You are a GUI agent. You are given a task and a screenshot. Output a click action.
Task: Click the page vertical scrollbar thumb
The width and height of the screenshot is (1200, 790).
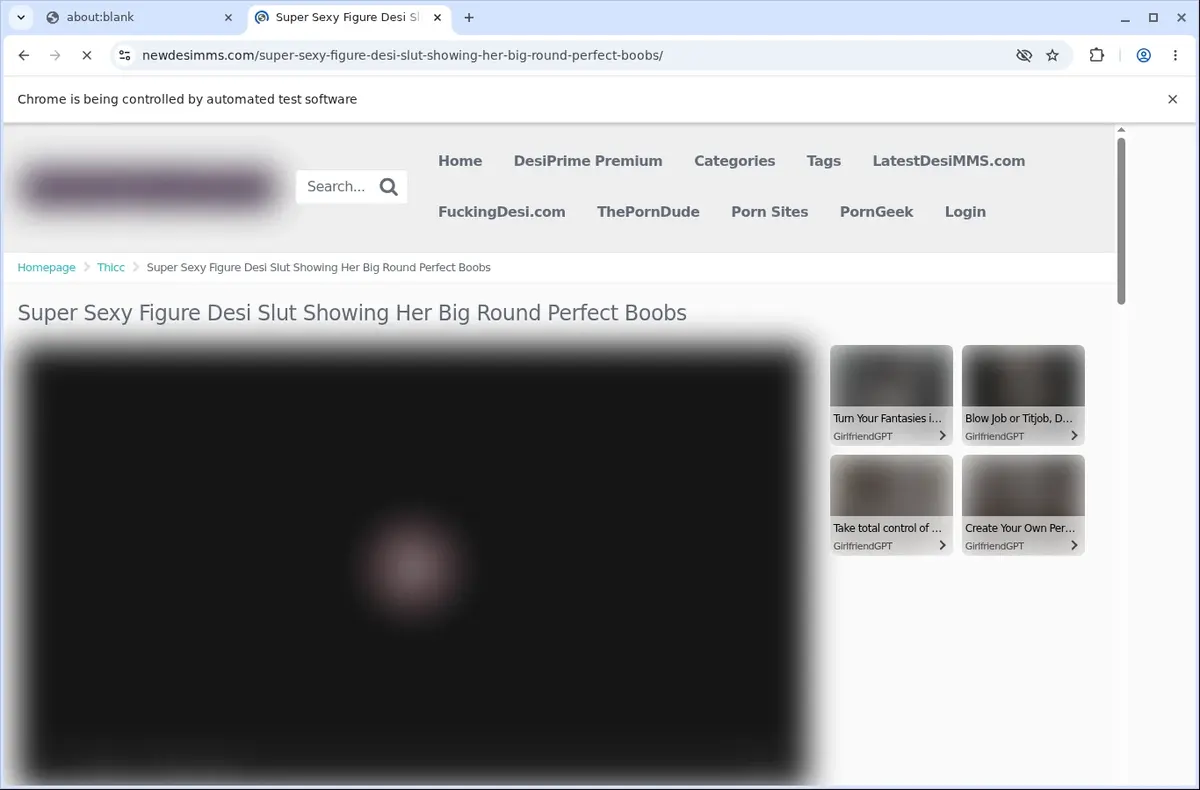point(1121,220)
